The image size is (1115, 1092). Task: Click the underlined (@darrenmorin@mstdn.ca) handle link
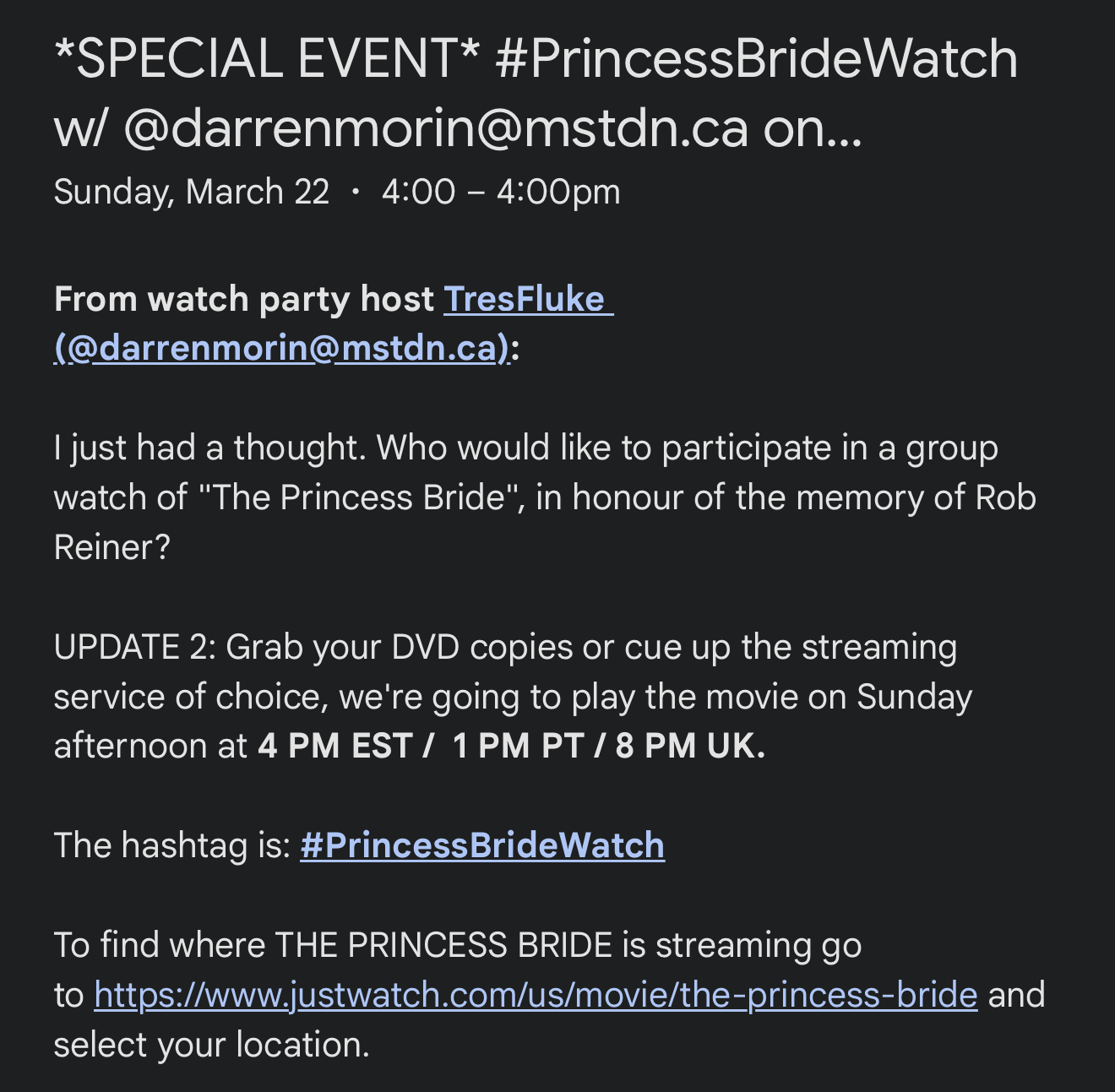[282, 348]
